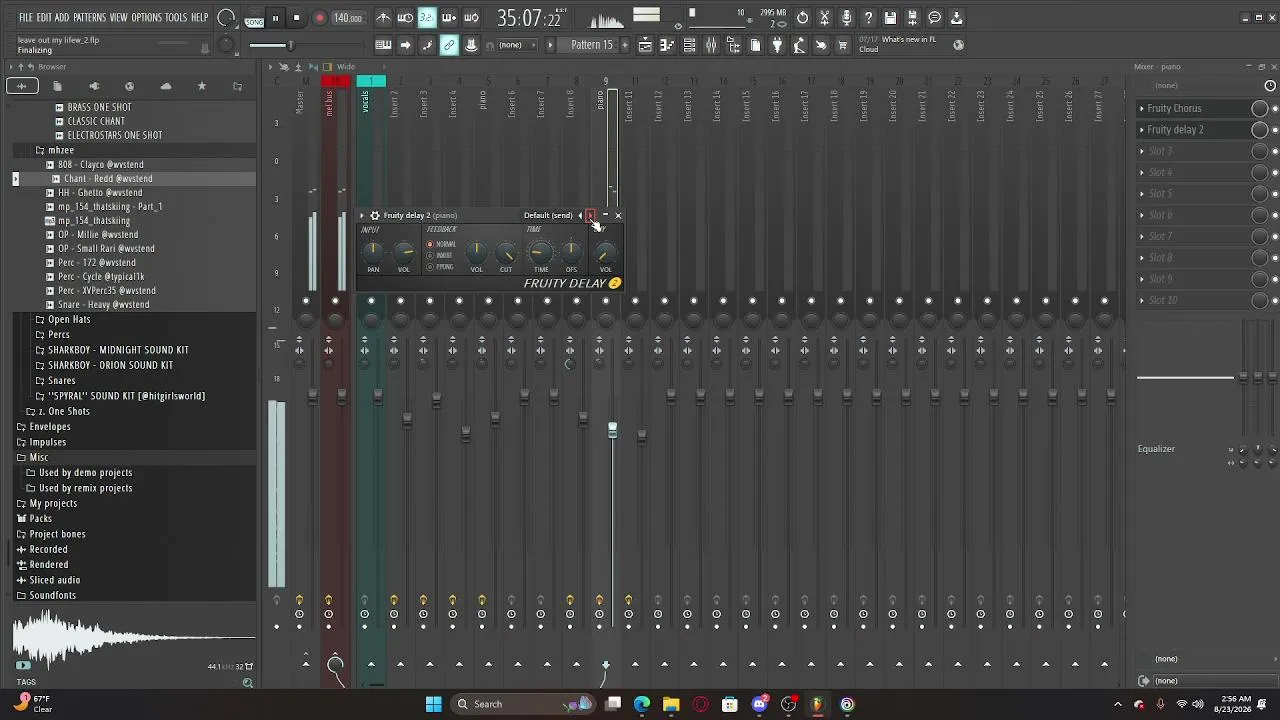
Task: Open File Explorer from the taskbar
Action: click(x=671, y=704)
